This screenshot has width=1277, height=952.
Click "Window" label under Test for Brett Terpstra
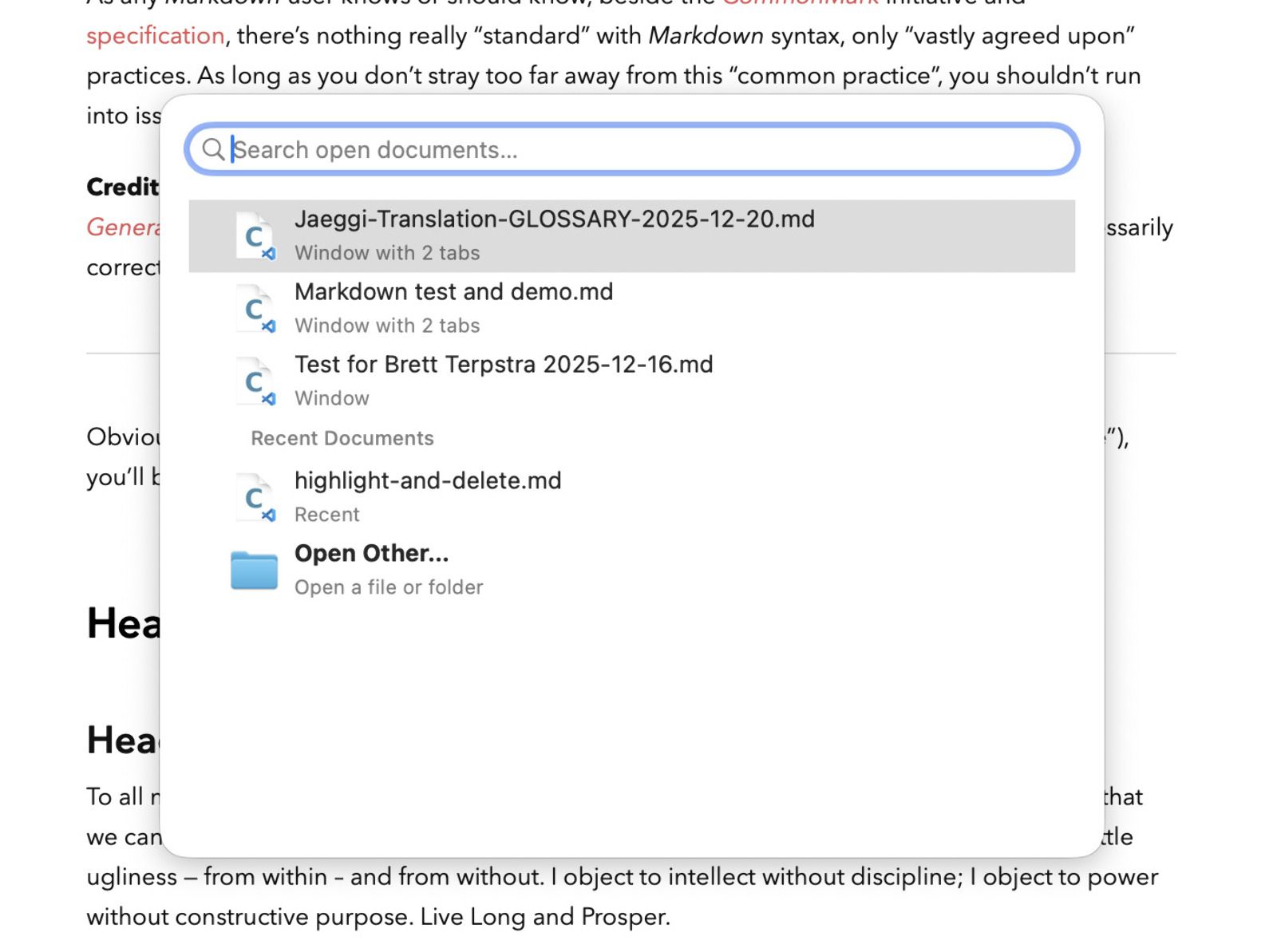click(331, 398)
